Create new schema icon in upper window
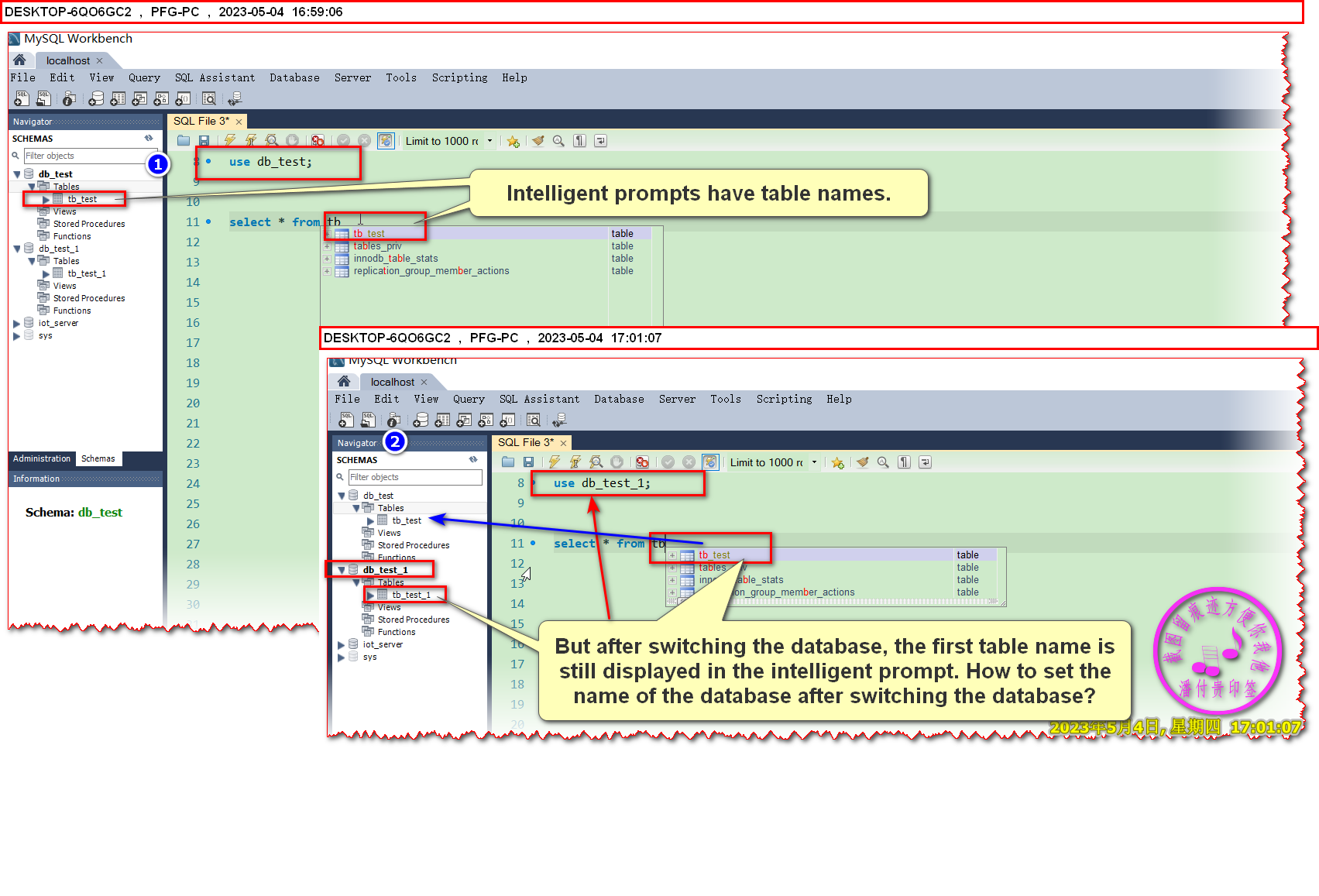1319x896 pixels. pos(96,98)
